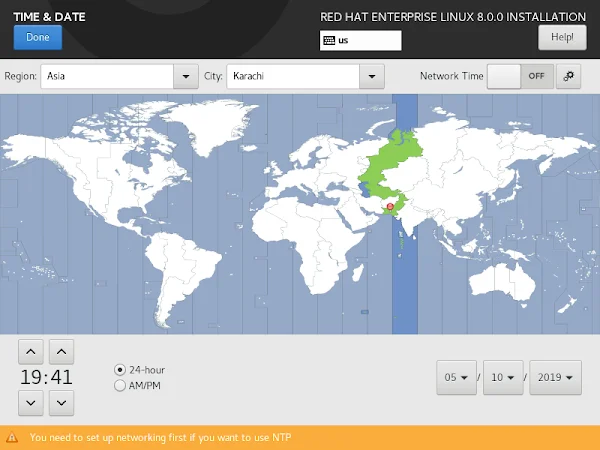
Task: Click the Asia region text field
Action: [x=107, y=77]
